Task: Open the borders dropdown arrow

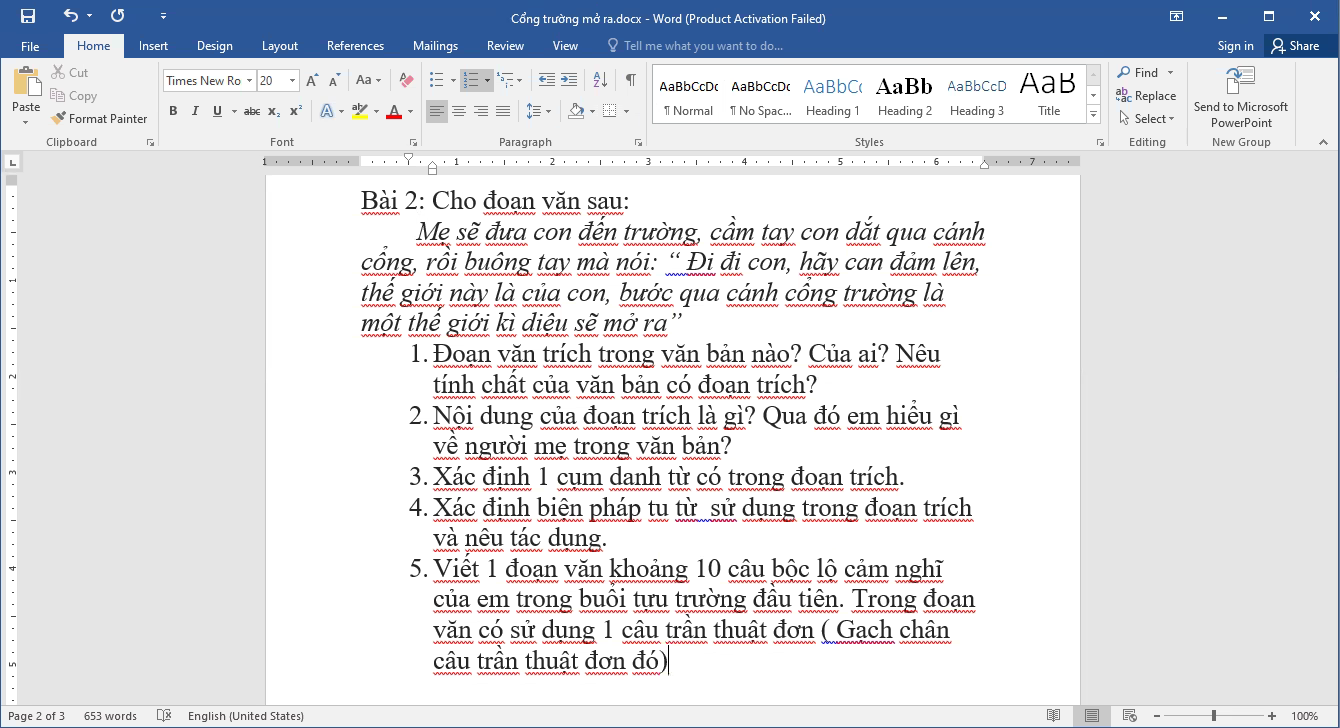Action: (x=626, y=111)
